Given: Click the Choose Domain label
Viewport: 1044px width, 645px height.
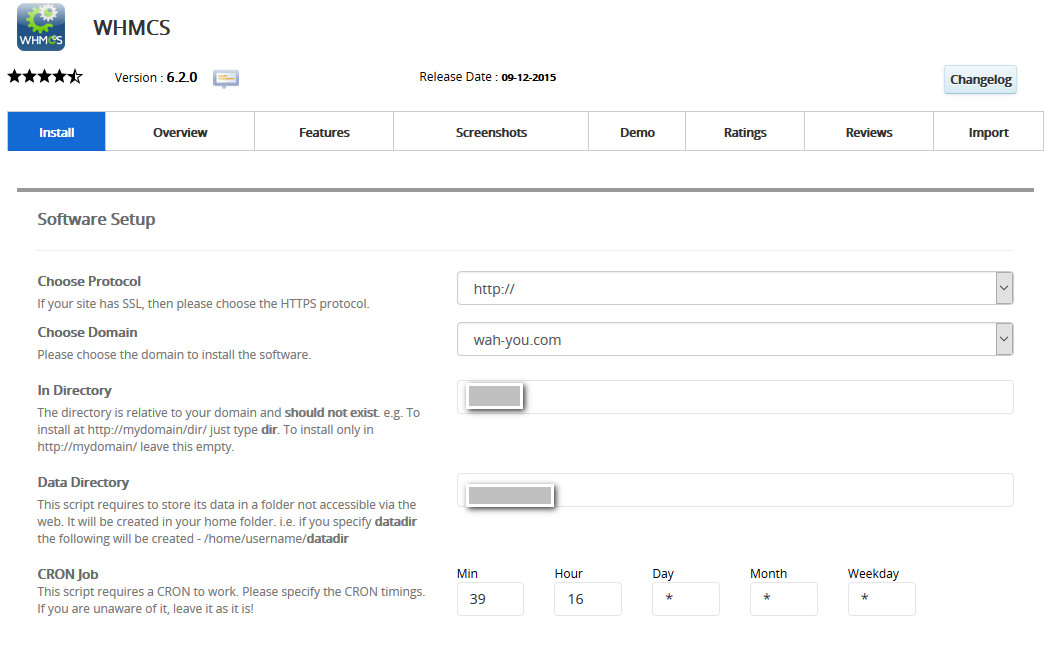Looking at the screenshot, I should 87,332.
